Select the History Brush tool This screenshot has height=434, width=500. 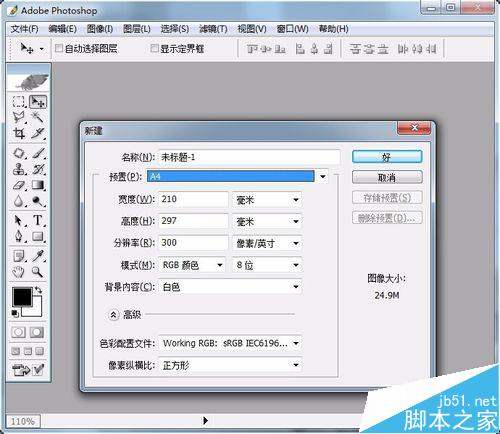pyautogui.click(x=38, y=169)
